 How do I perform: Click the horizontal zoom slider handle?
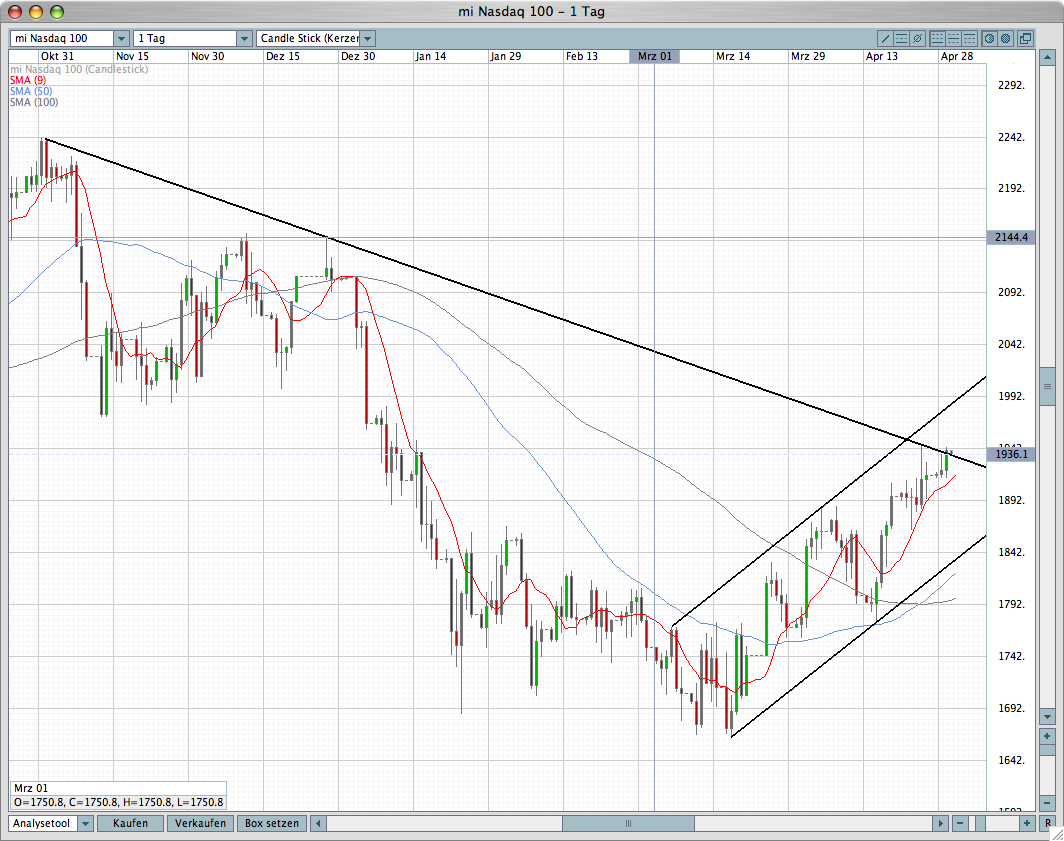click(980, 823)
